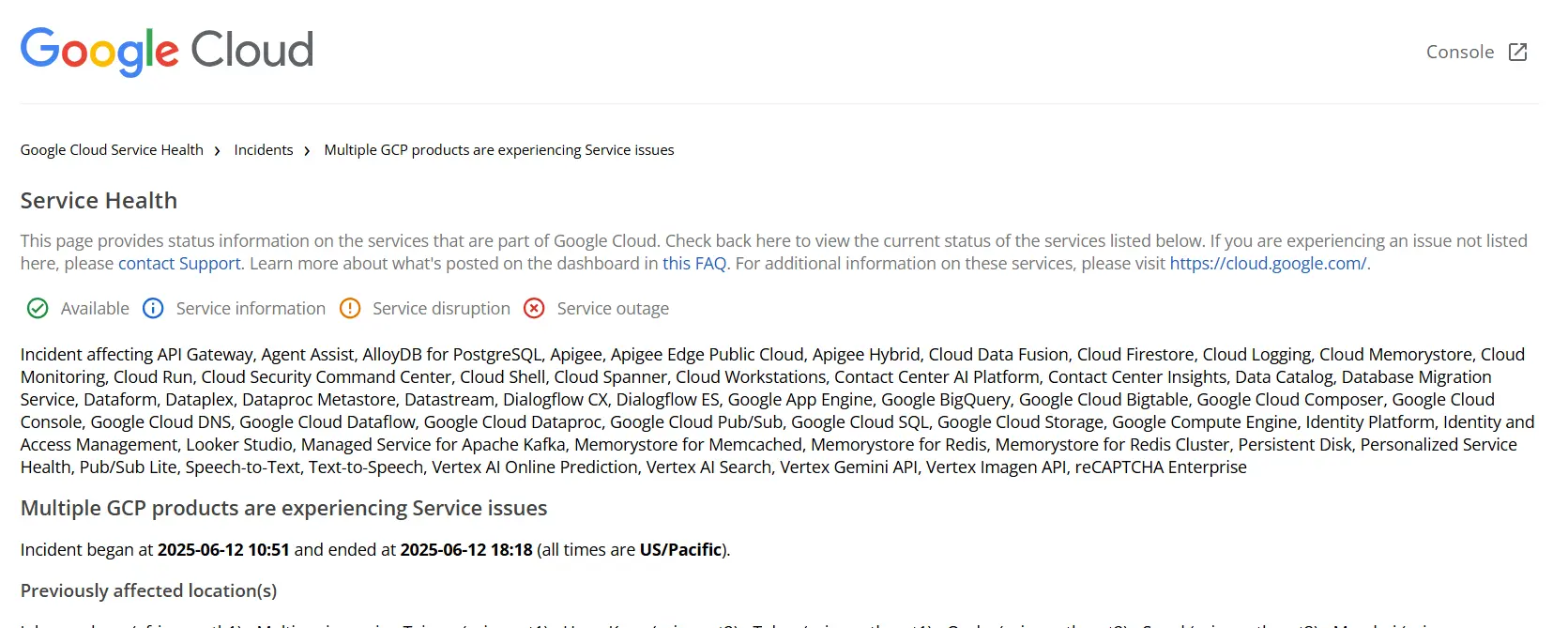Click the Service Health heading
The image size is (1568, 628).
99,201
